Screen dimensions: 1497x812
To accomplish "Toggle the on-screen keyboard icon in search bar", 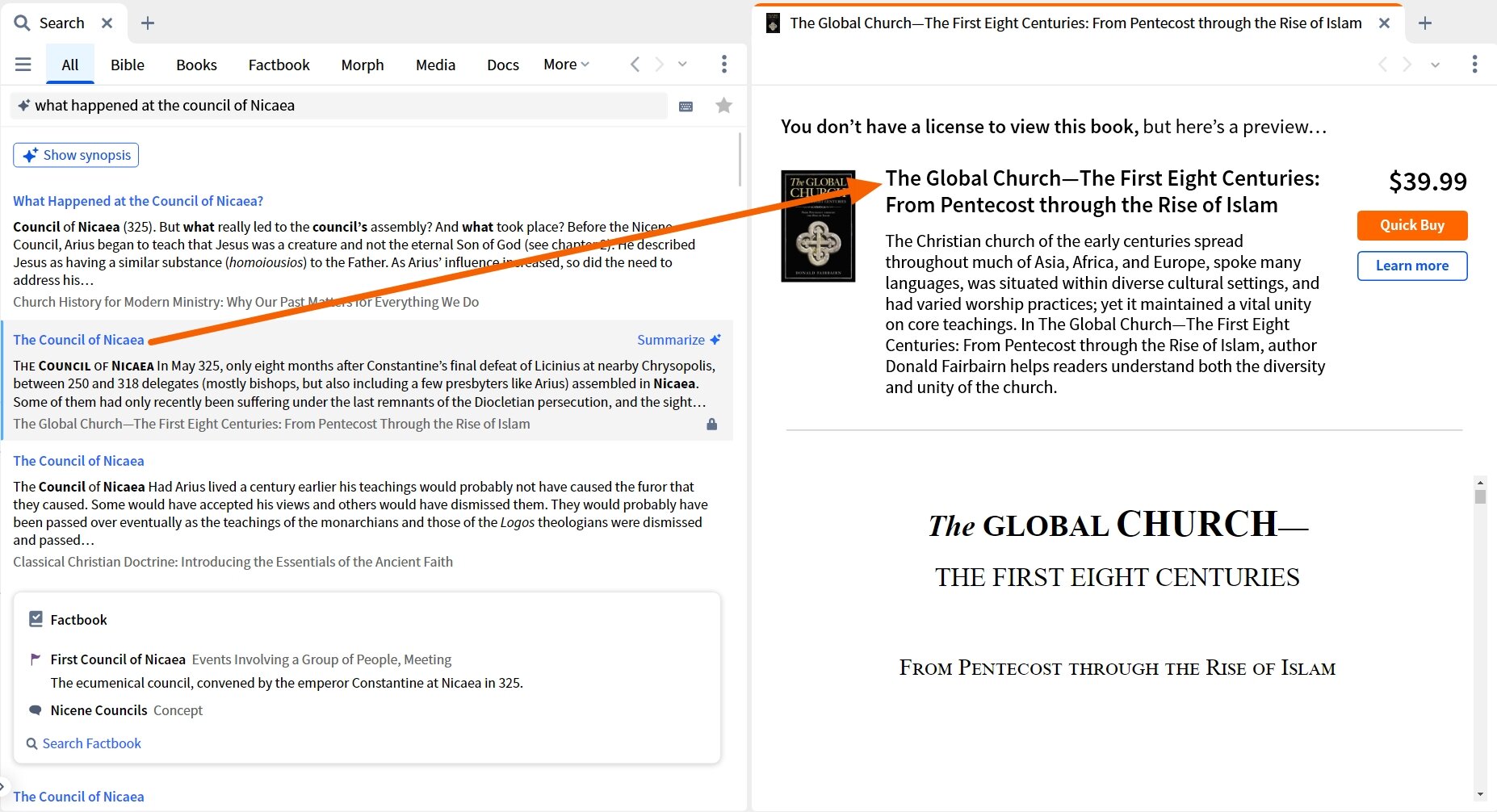I will tap(686, 107).
